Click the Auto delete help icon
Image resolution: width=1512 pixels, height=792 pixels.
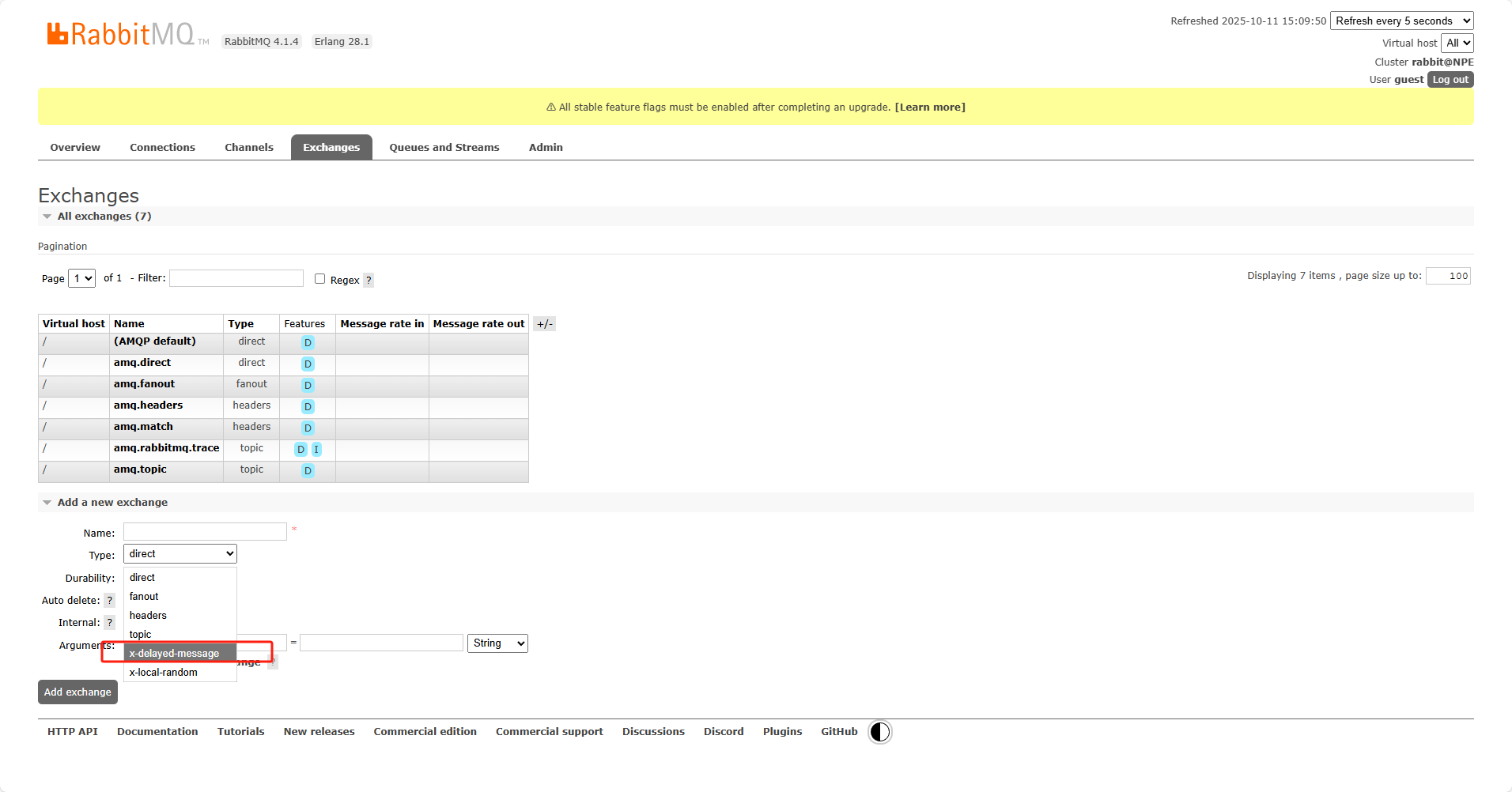point(110,601)
